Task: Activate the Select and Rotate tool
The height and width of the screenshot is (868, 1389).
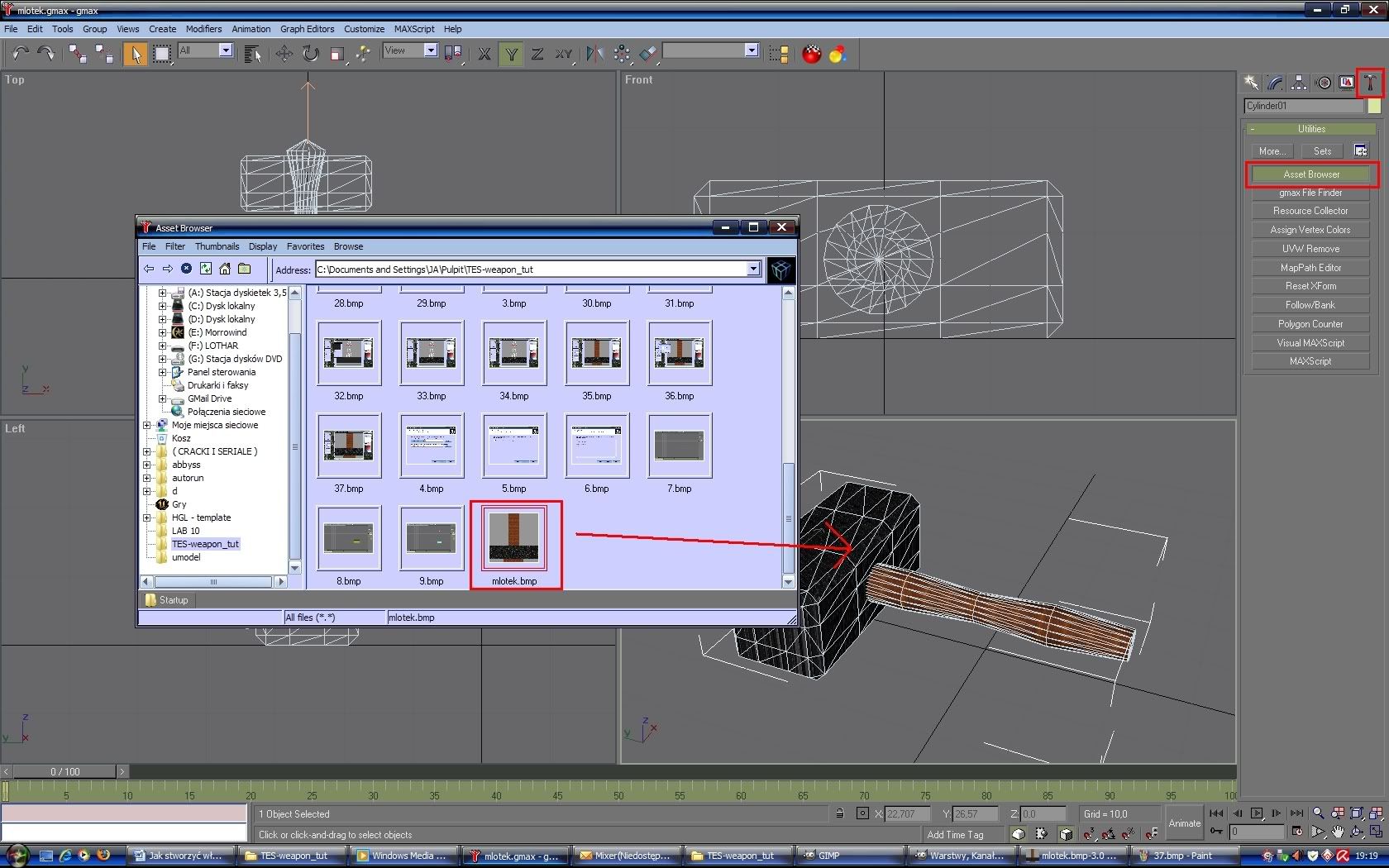Action: tap(310, 54)
